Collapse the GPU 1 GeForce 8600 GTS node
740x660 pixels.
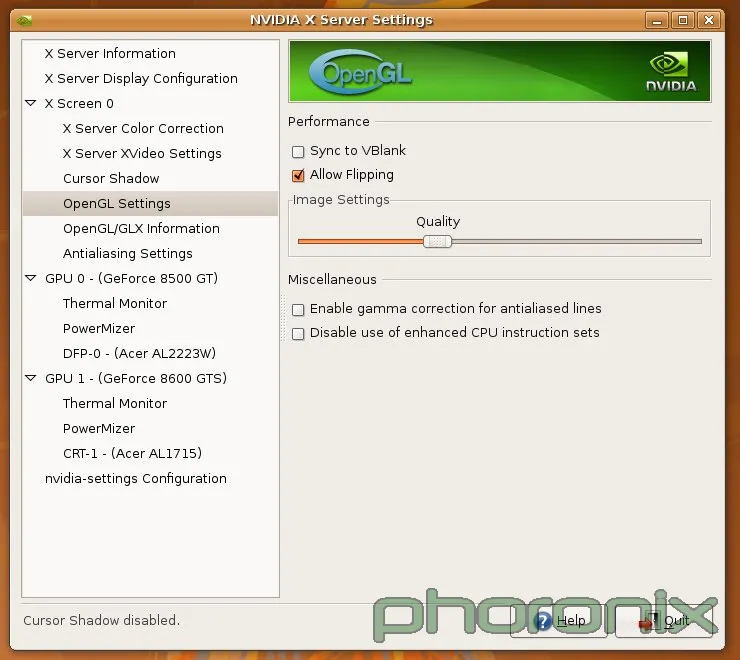click(31, 379)
